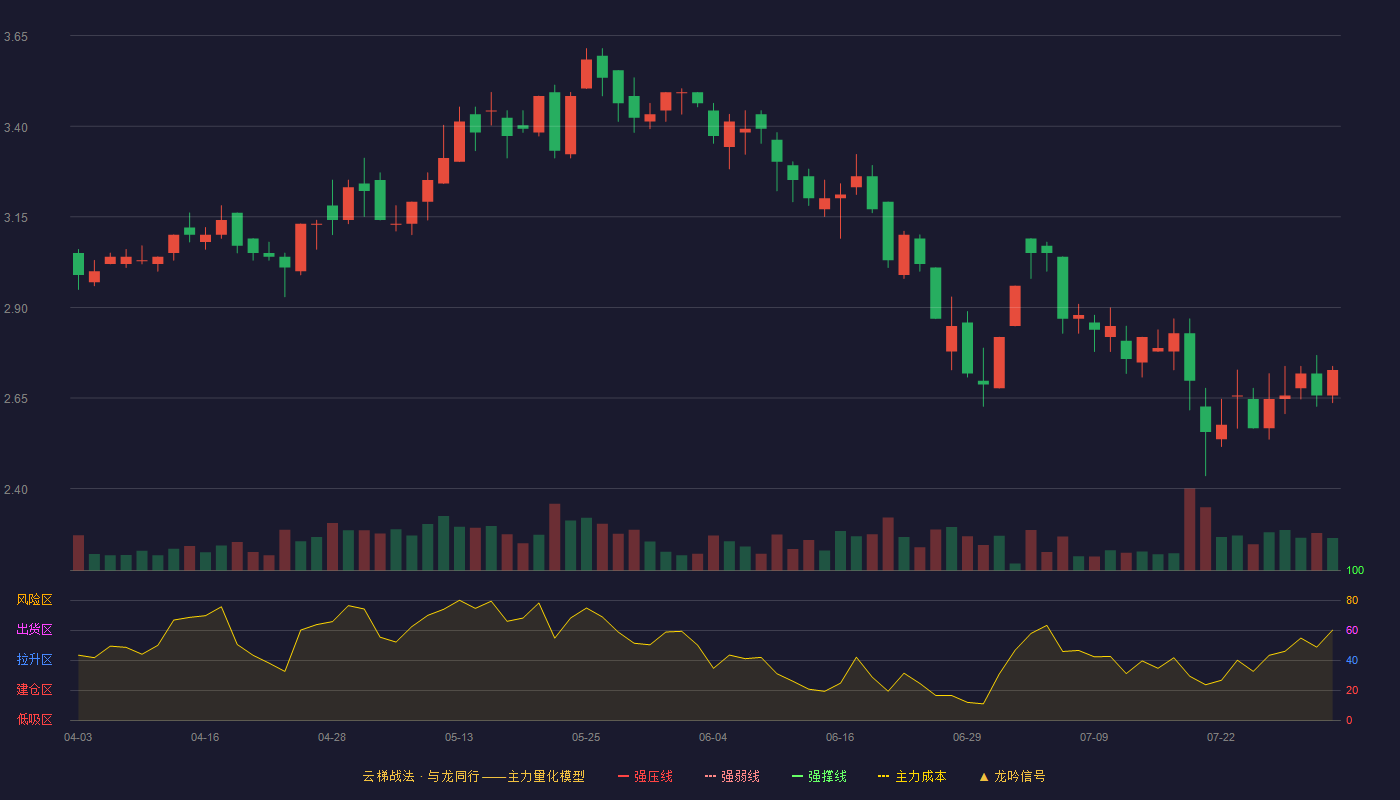Click the indicator scale value 20
Viewport: 1400px width, 800px height.
point(1352,690)
